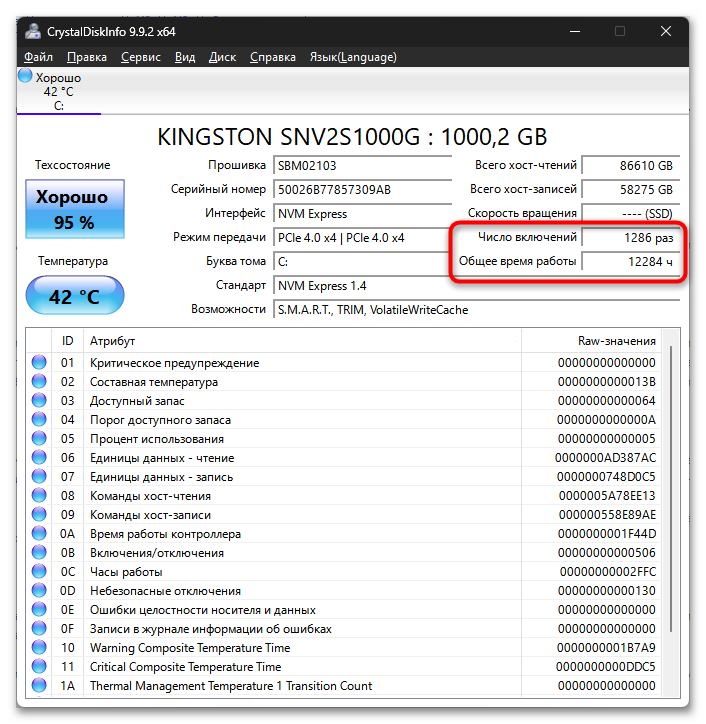Image resolution: width=706 pixels, height=724 pixels.
Task: Click status orb for Команды хост-чтения row
Action: coord(39,495)
